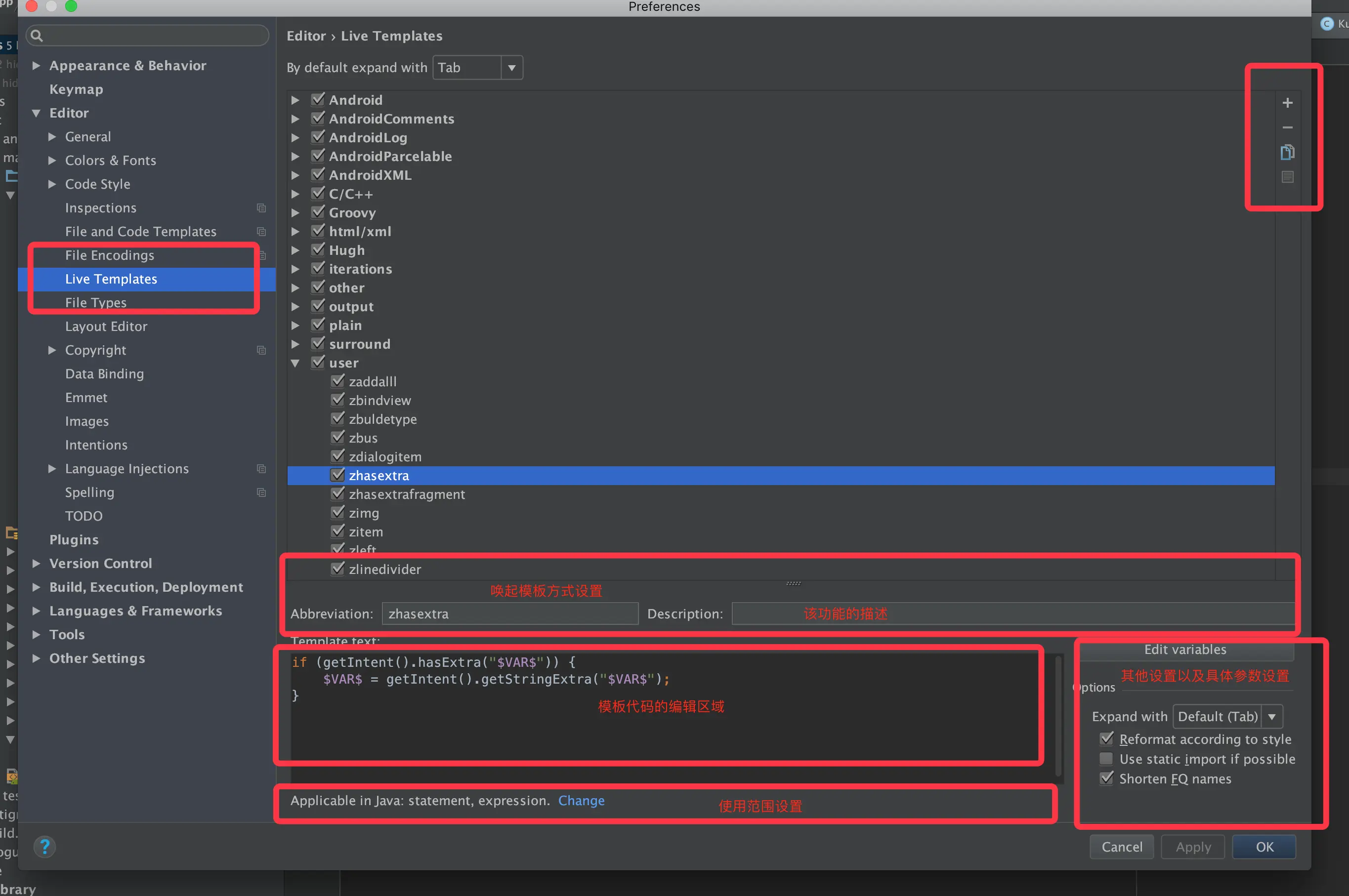Image resolution: width=1349 pixels, height=896 pixels.
Task: Uncheck the zbus template checkbox
Action: 338,438
